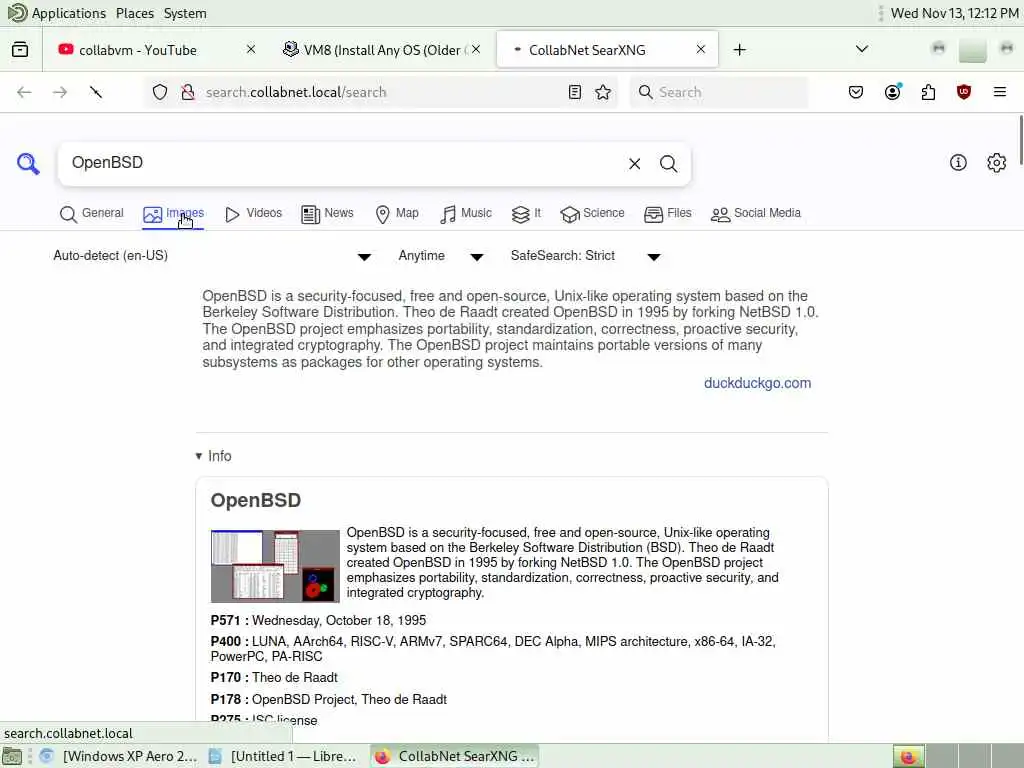Open the Places menu

pyautogui.click(x=135, y=13)
